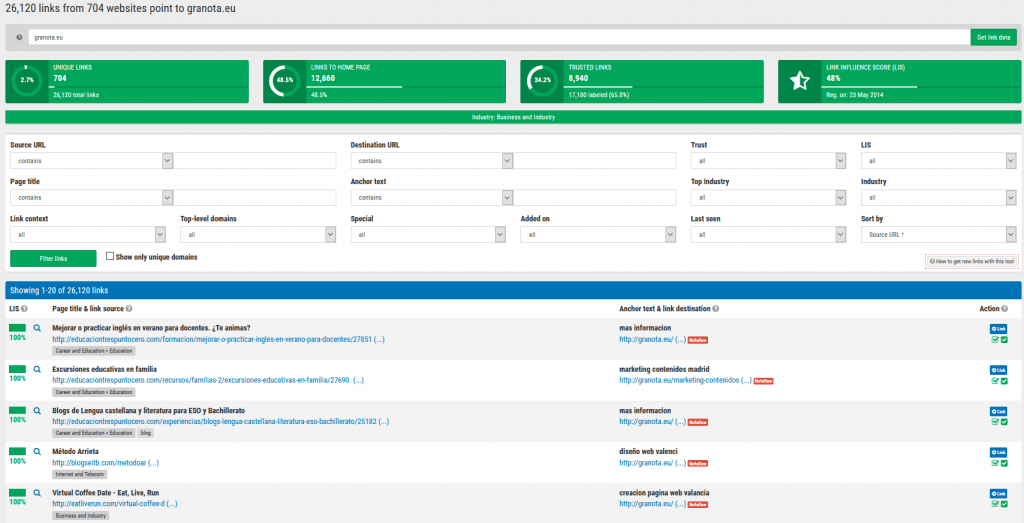Open the Last seen dropdown
The width and height of the screenshot is (1024, 523).
(769, 234)
